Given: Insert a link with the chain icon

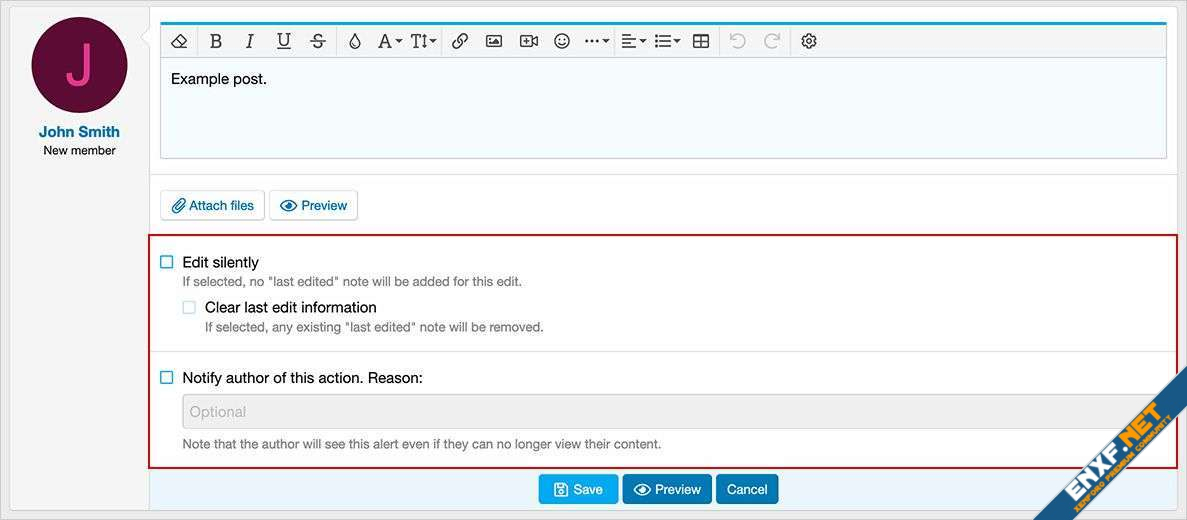Looking at the screenshot, I should [x=460, y=41].
